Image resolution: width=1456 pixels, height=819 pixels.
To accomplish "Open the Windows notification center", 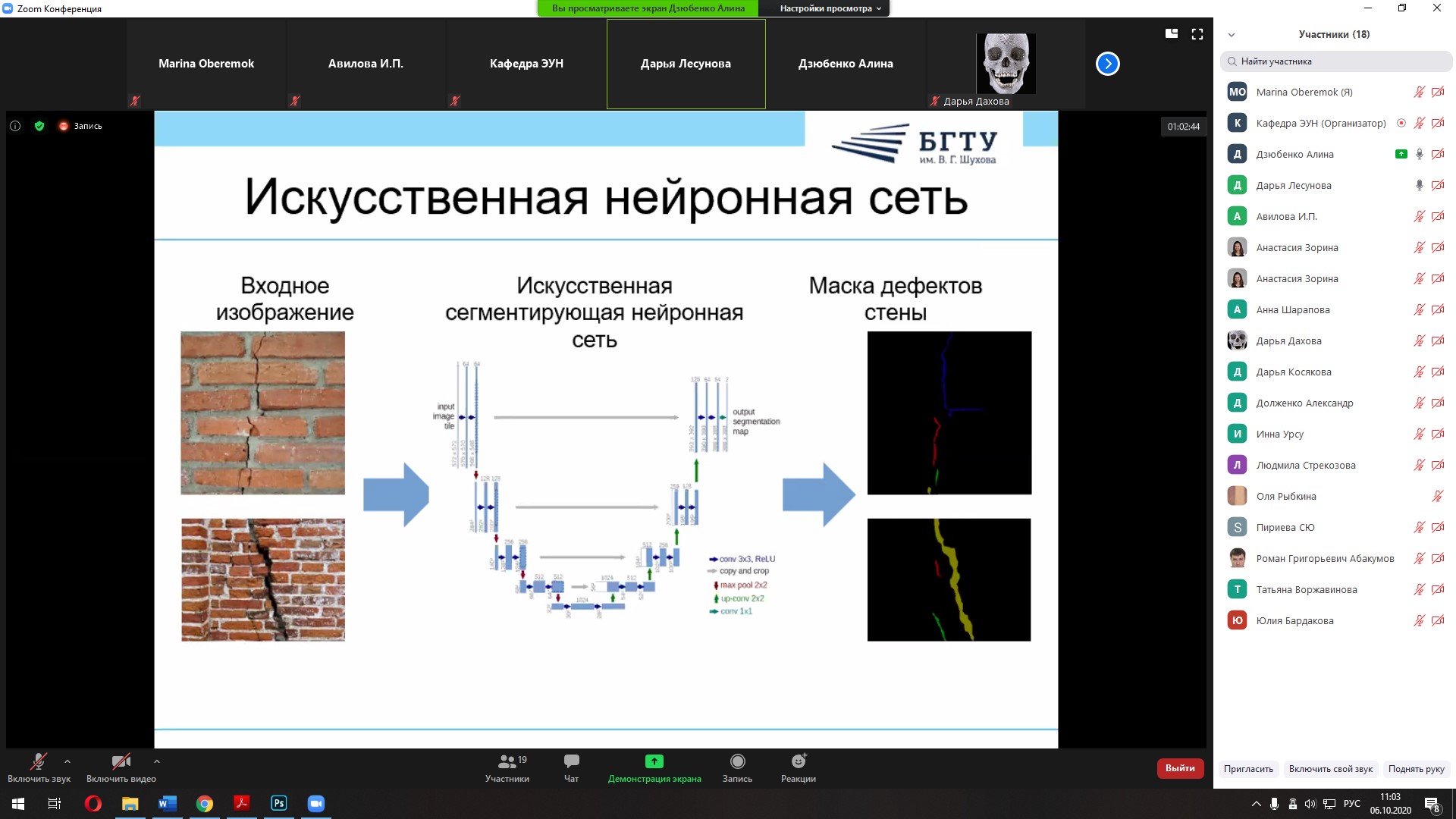I will [x=1432, y=805].
